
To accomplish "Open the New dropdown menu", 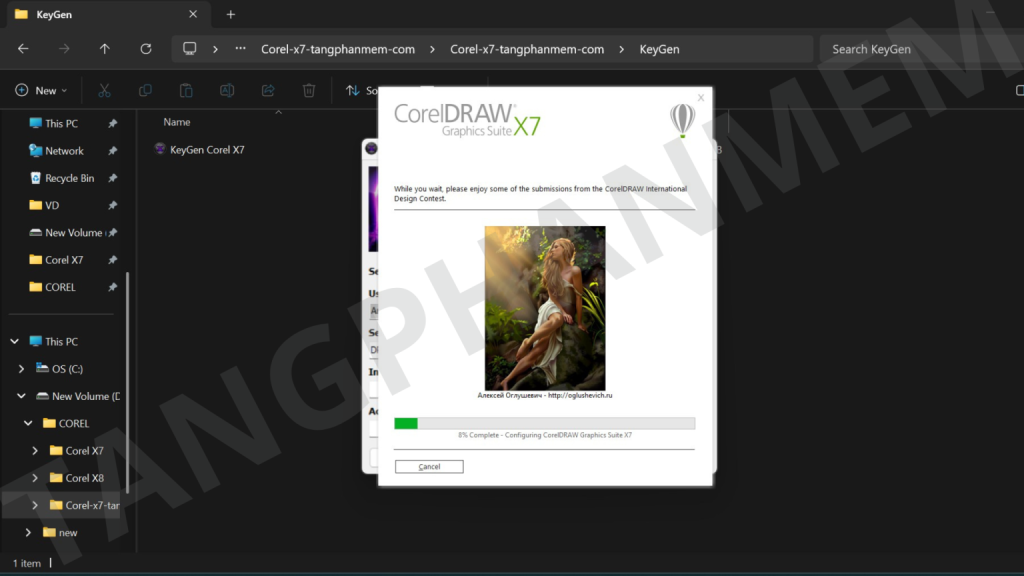I will pyautogui.click(x=41, y=90).
